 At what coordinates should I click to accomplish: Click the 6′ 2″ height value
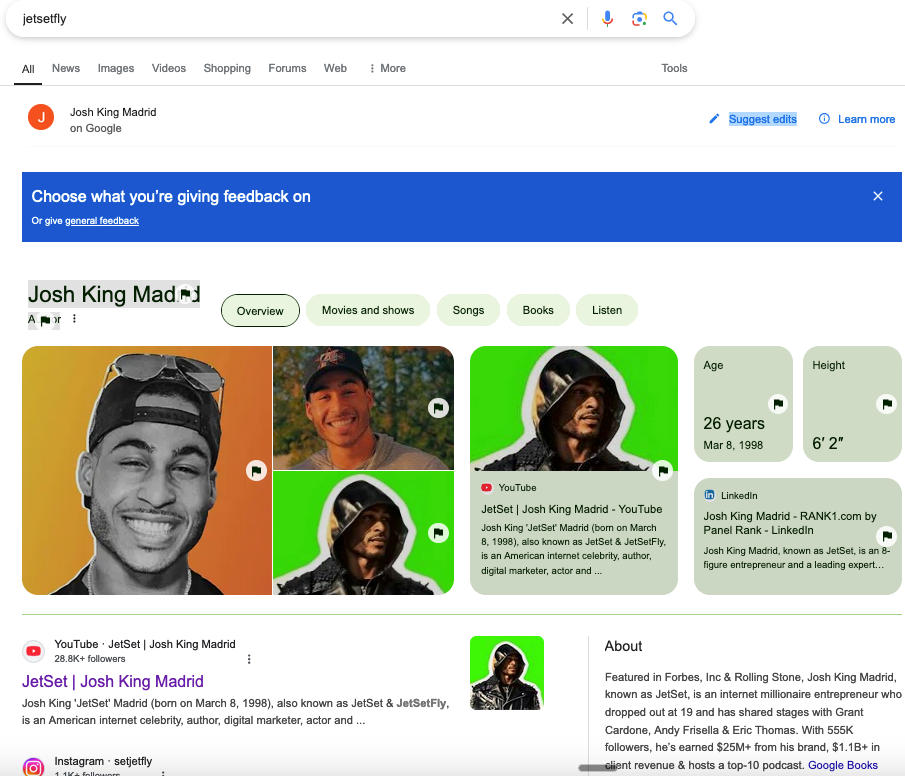click(828, 443)
